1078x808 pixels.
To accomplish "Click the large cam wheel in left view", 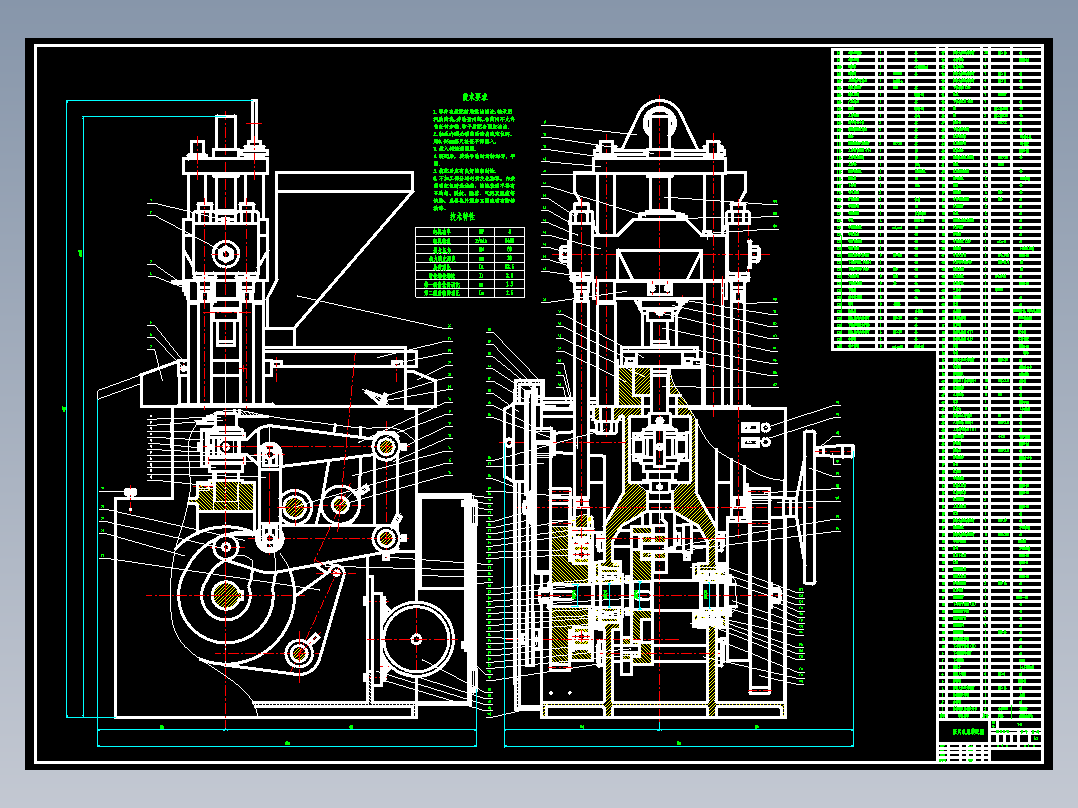I will 234,595.
